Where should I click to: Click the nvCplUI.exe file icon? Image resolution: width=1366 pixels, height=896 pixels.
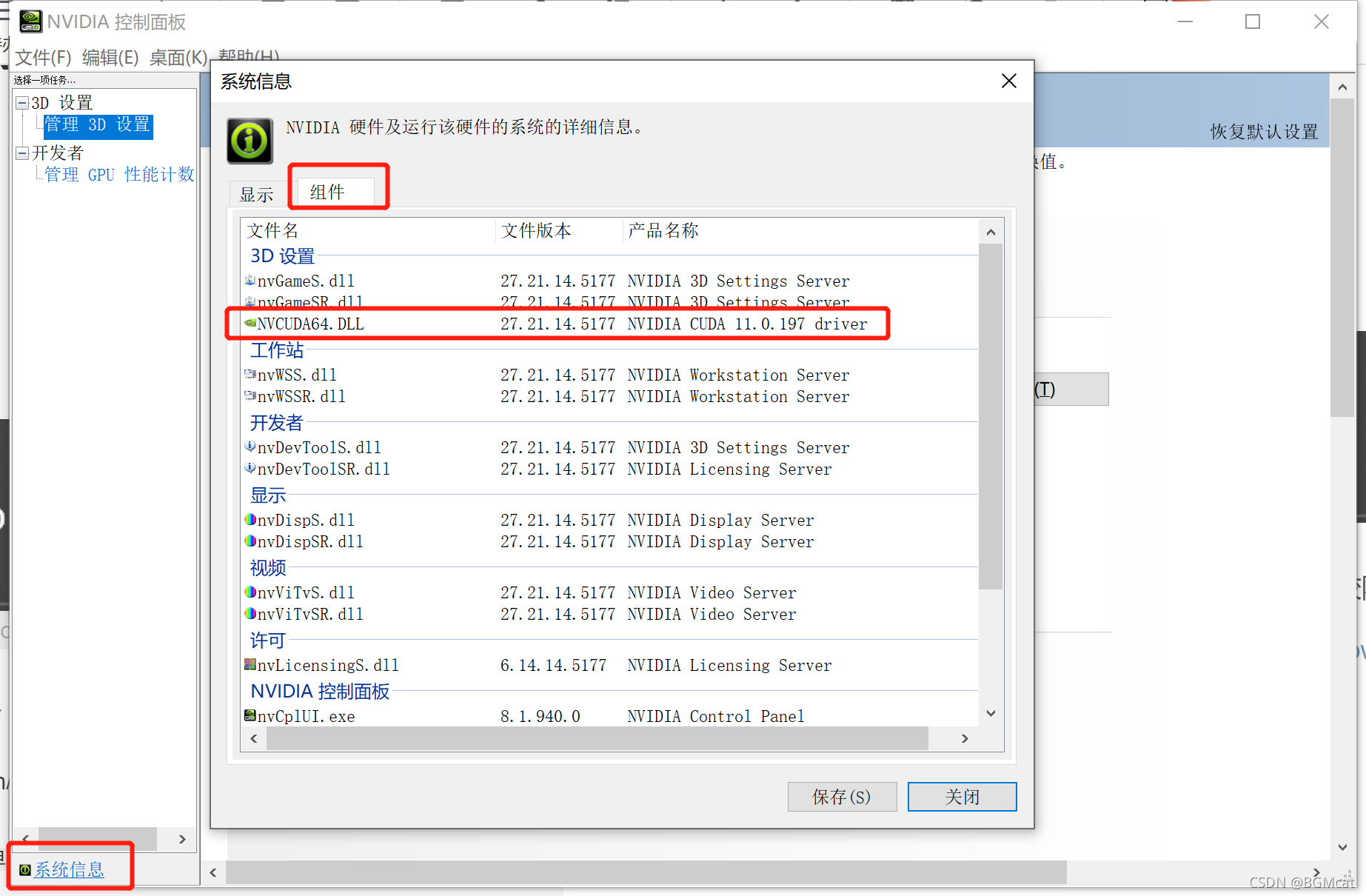coord(250,715)
